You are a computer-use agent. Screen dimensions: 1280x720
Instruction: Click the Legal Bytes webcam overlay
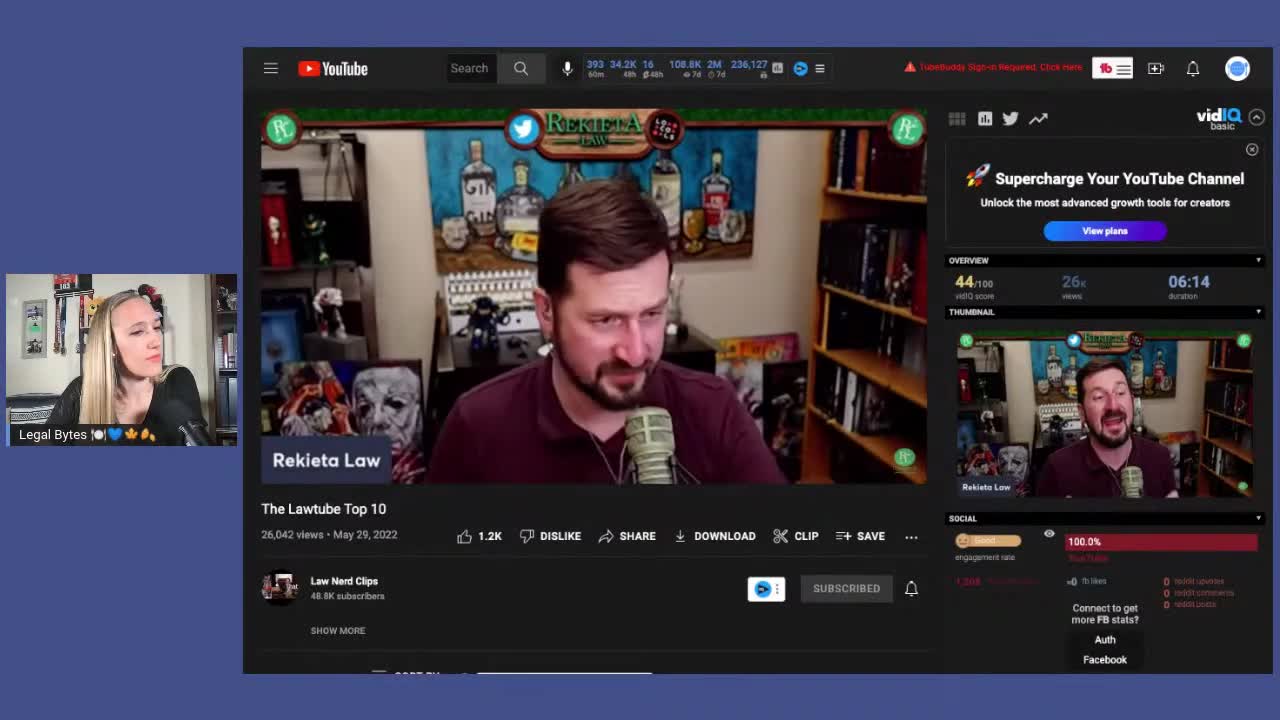[122, 360]
